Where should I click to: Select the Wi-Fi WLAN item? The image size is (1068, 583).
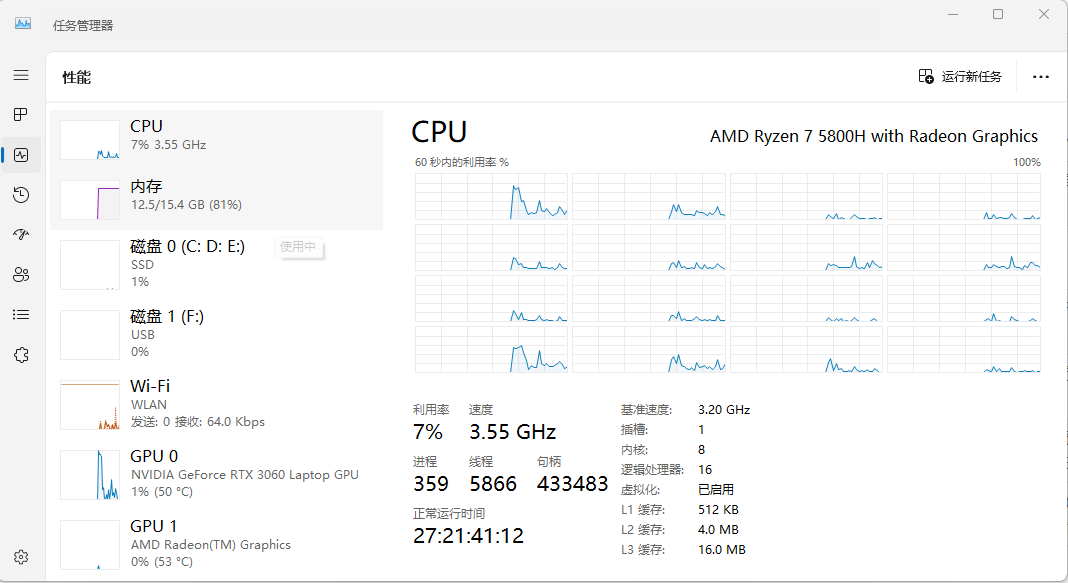(x=216, y=404)
